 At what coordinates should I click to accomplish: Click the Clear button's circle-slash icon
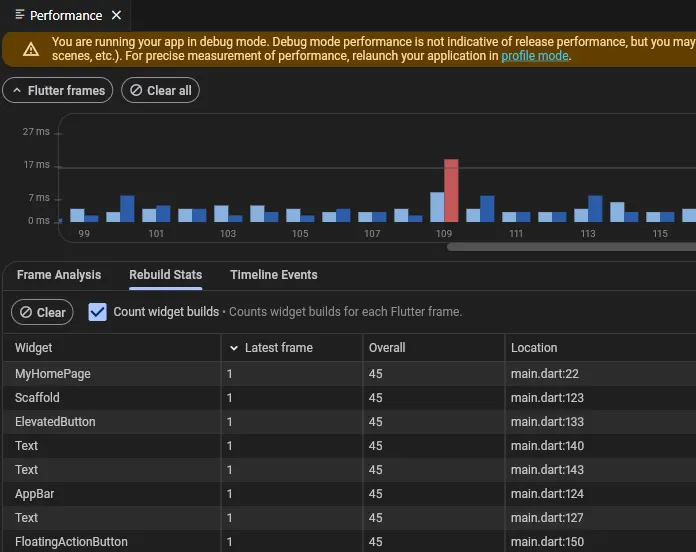tap(26, 312)
